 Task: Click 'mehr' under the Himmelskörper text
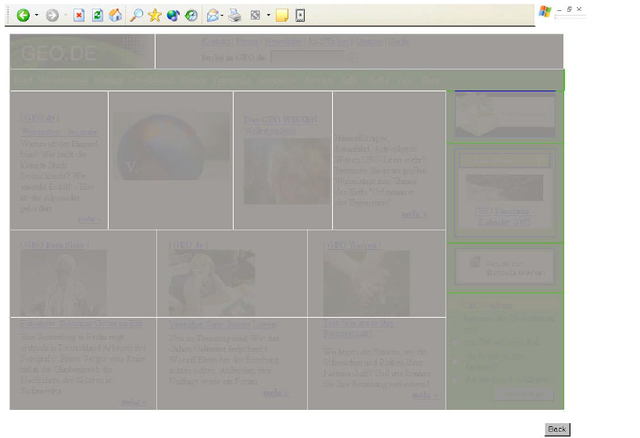[x=413, y=214]
